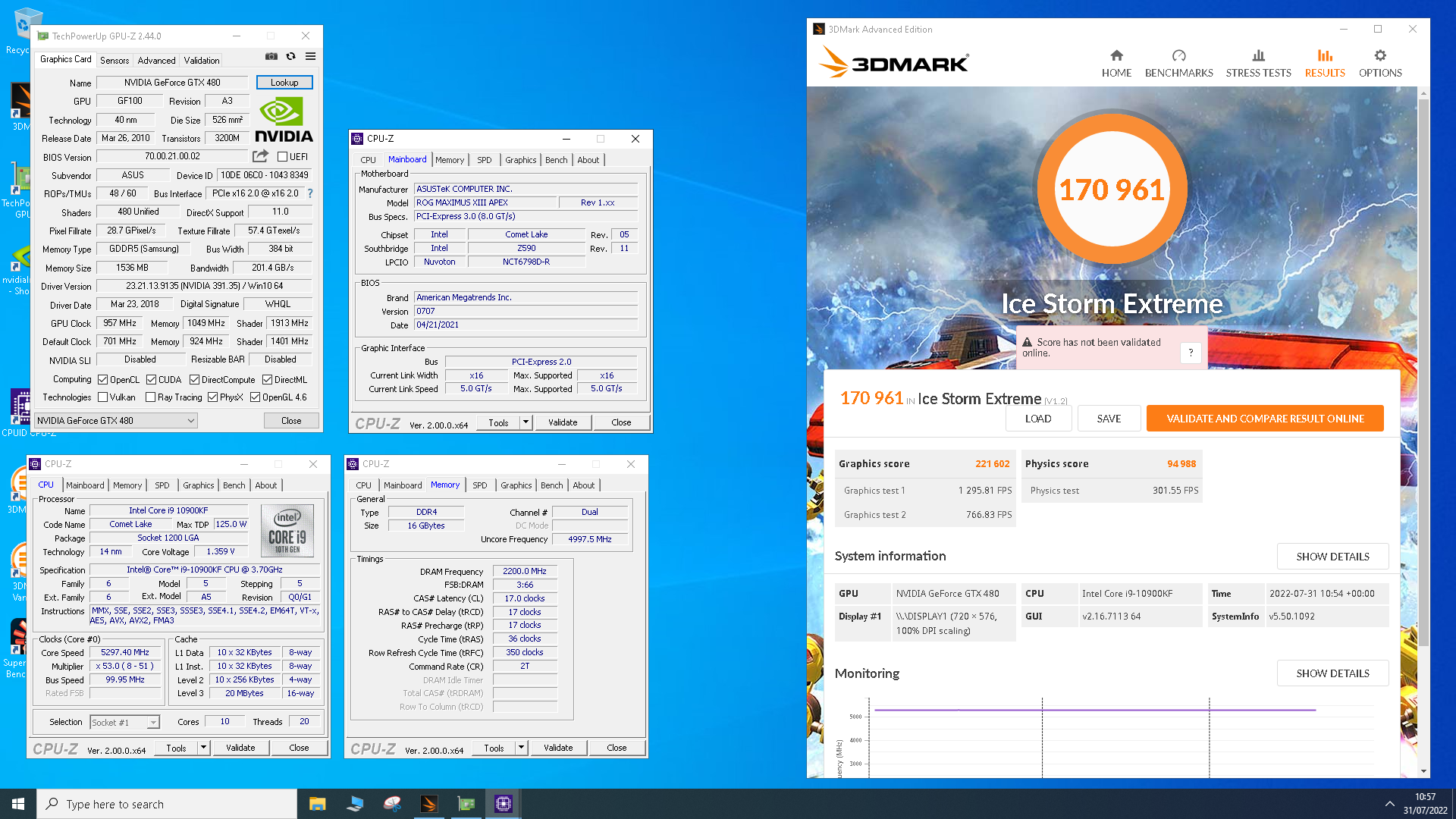Viewport: 1456px width, 819px height.
Task: Click the 3DMark results vertical scrollbar
Action: (1423, 372)
